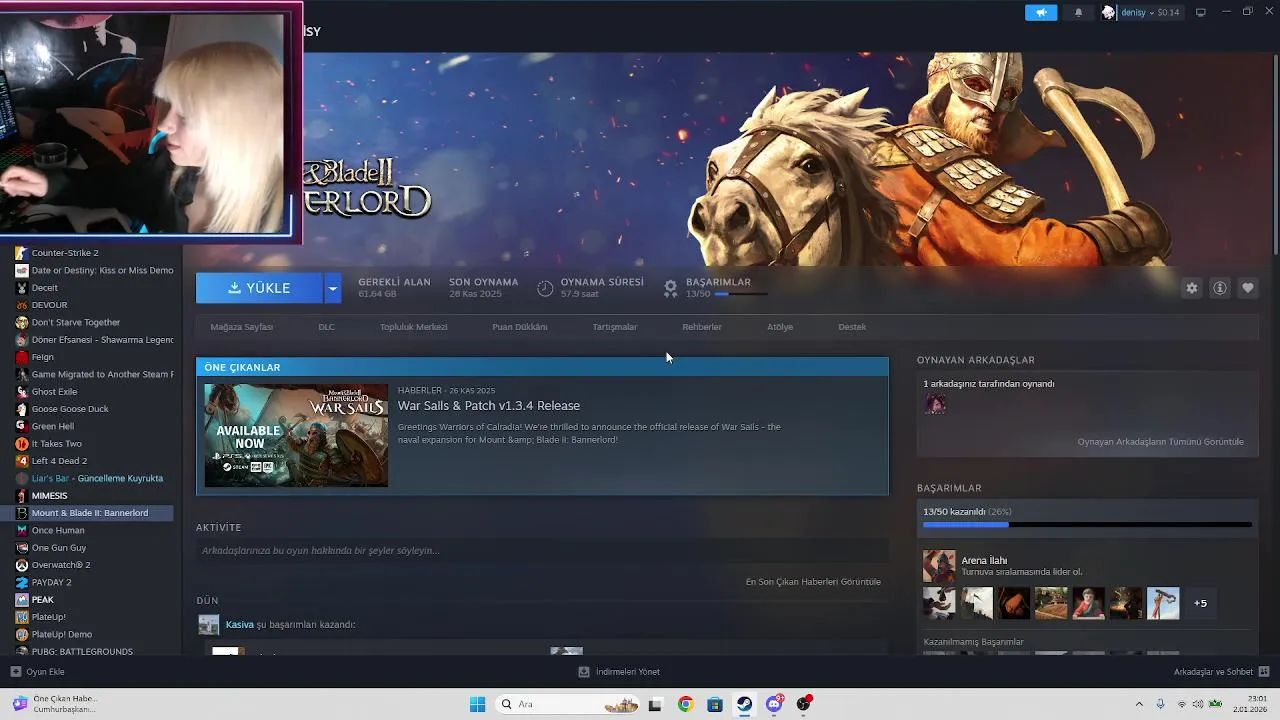Select Date or Destiny: Kiss or Miss Demo
This screenshot has width=1280, height=720.
click(x=102, y=270)
